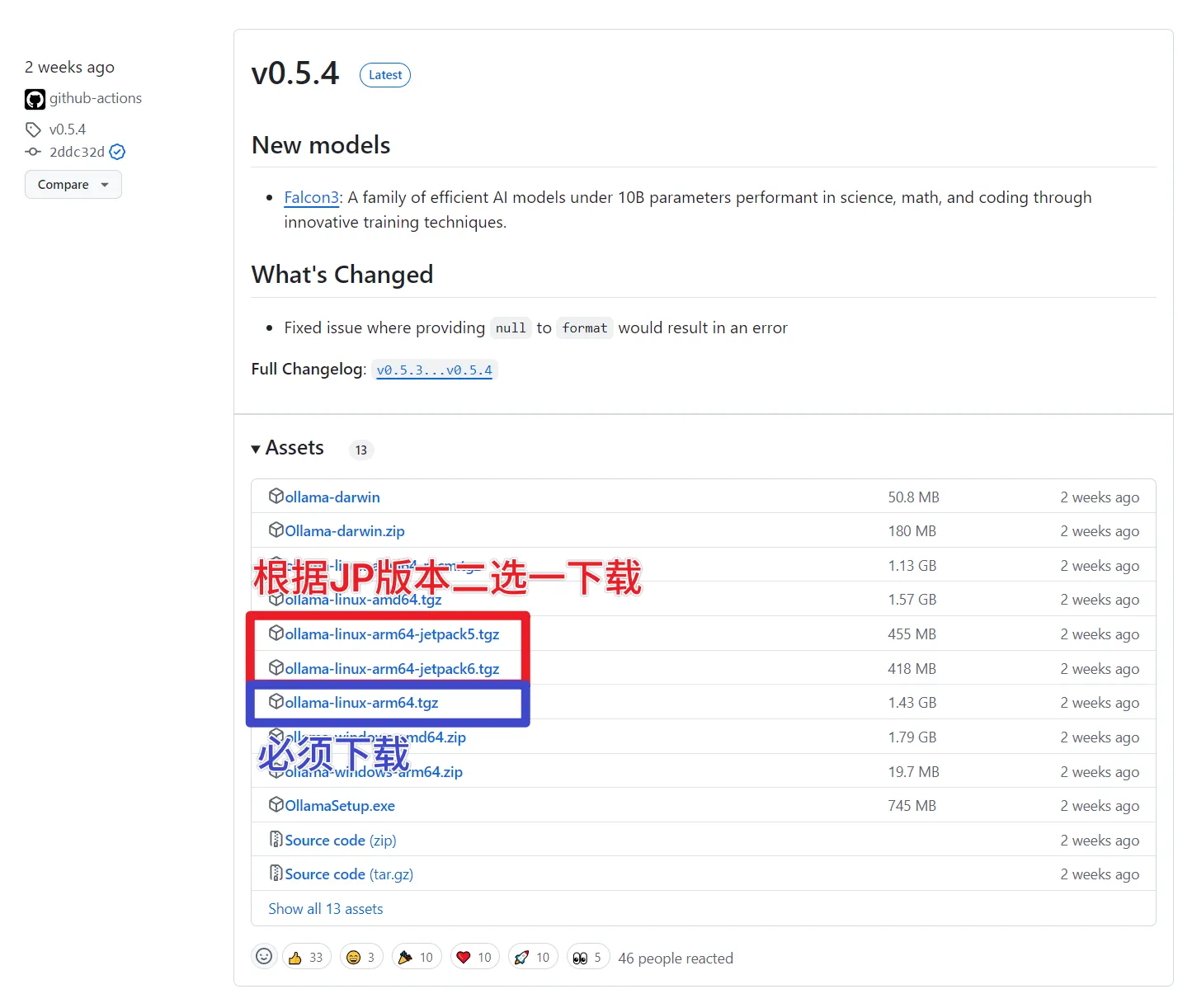Download the windows-arm64.zip asset

point(374,772)
